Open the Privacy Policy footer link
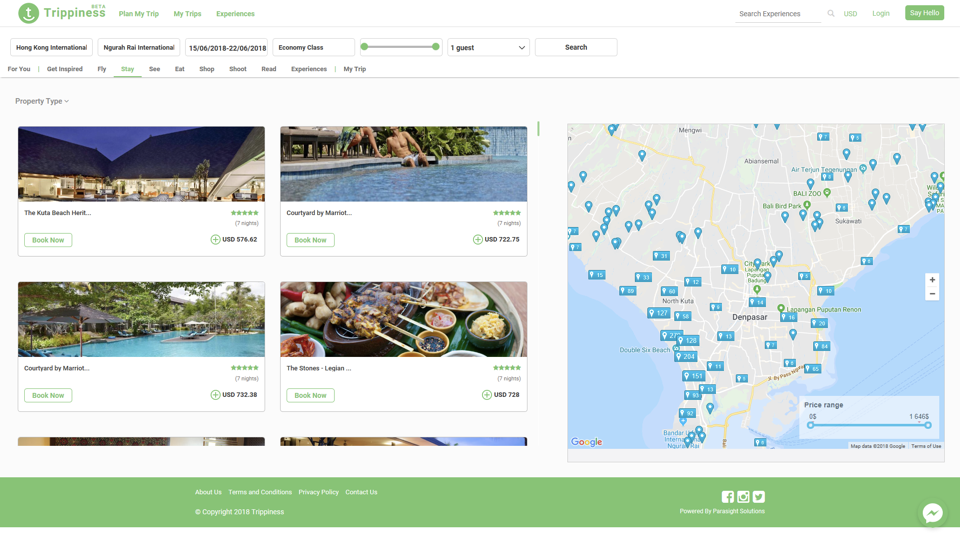The width and height of the screenshot is (960, 540). (318, 492)
